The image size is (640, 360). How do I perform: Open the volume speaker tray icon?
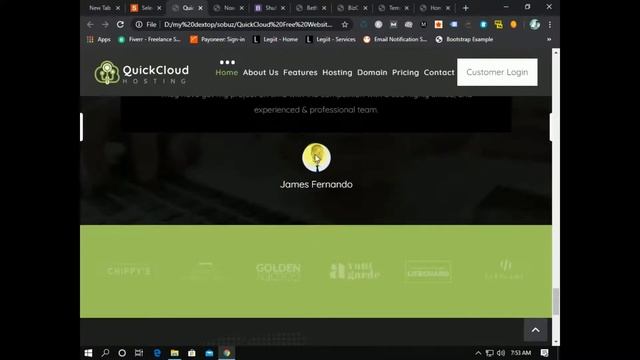click(x=501, y=353)
